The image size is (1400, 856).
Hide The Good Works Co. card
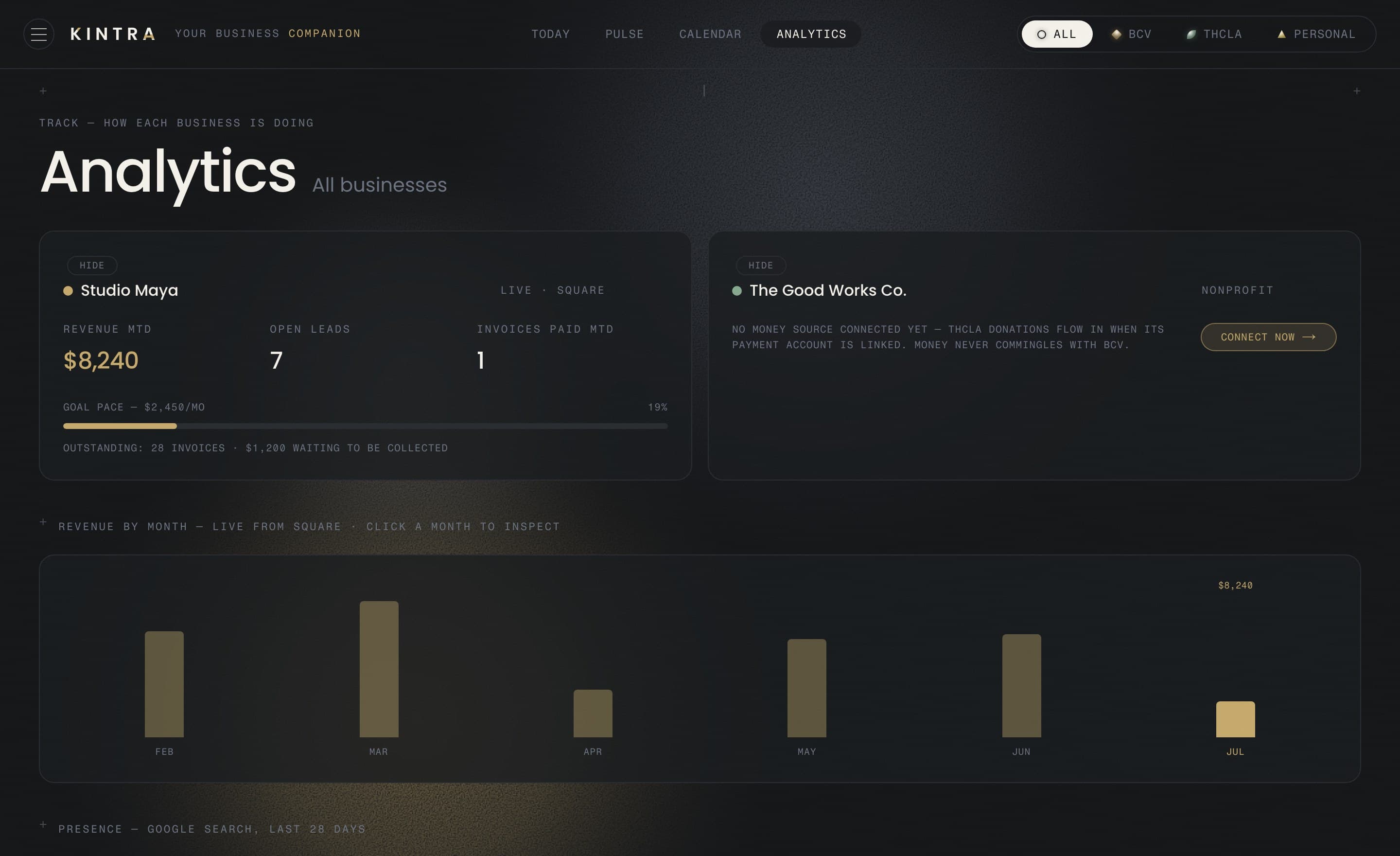click(761, 266)
